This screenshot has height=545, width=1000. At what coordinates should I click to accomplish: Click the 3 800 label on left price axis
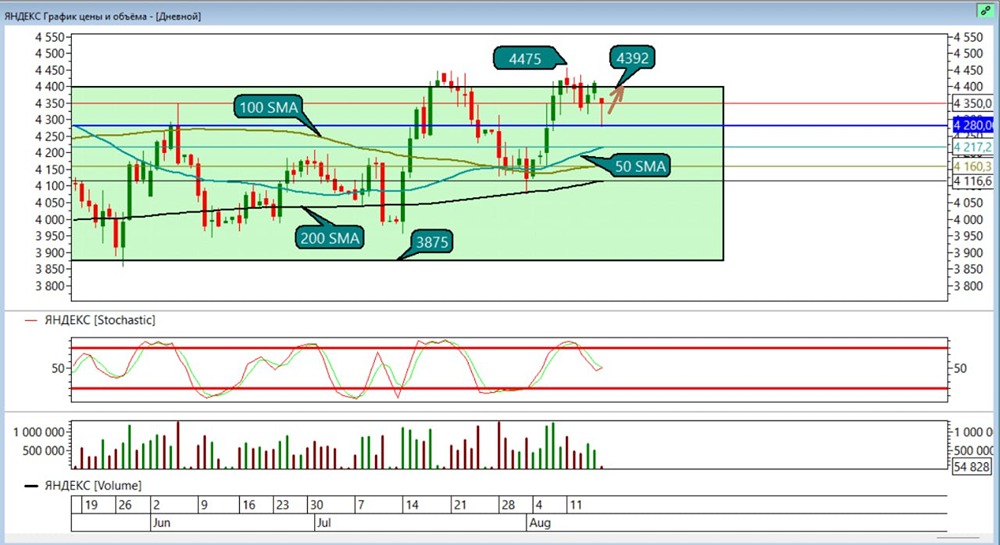point(50,286)
